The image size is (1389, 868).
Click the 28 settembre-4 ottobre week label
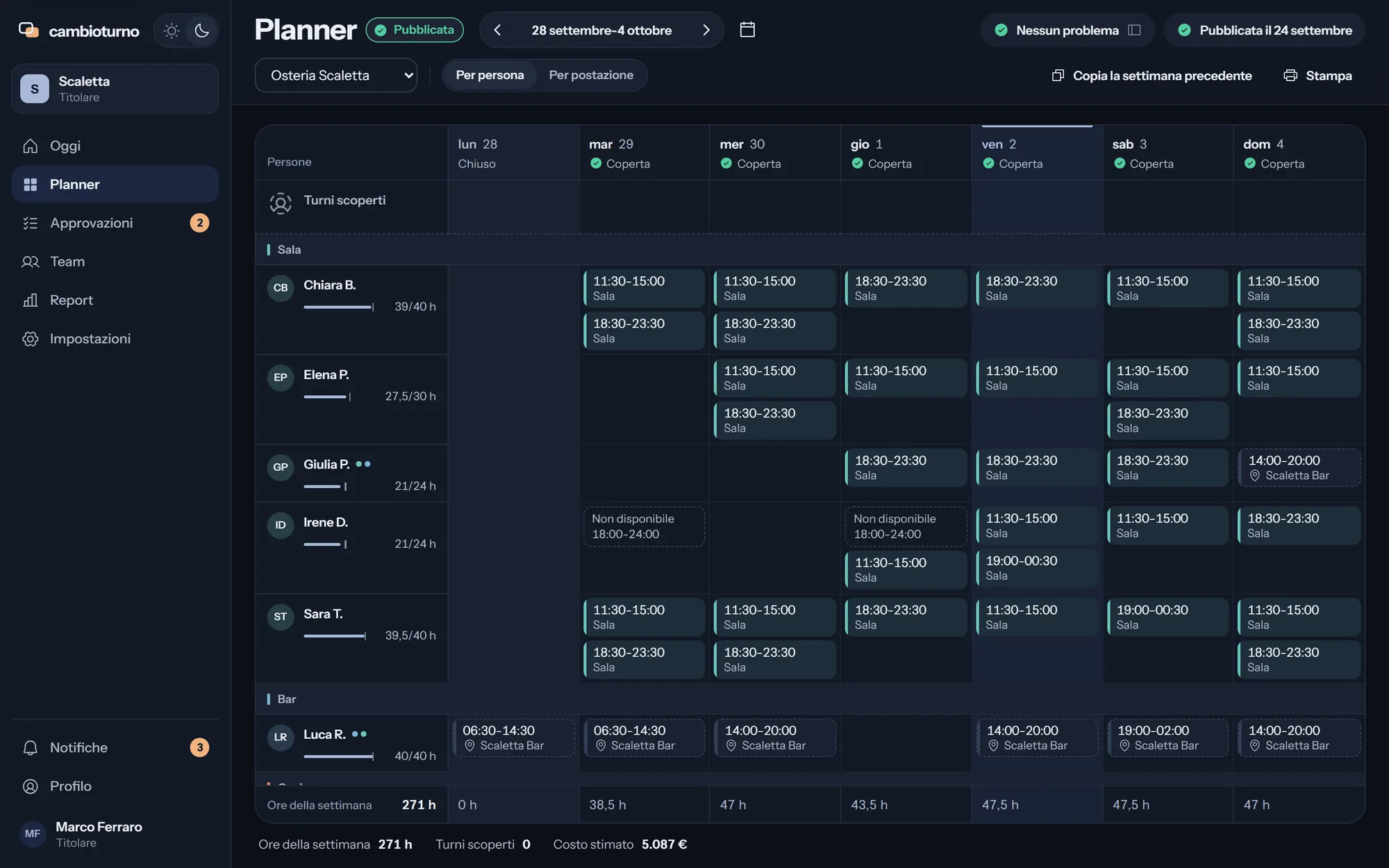pyautogui.click(x=601, y=31)
